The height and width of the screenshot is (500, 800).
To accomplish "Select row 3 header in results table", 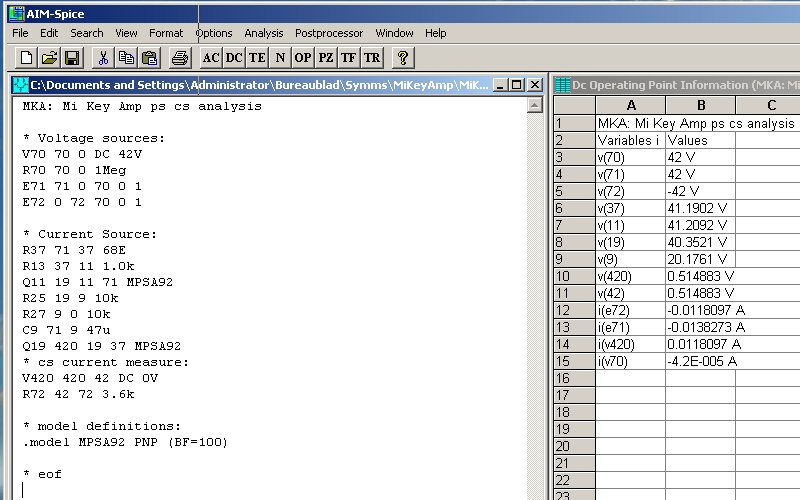I will pyautogui.click(x=574, y=157).
